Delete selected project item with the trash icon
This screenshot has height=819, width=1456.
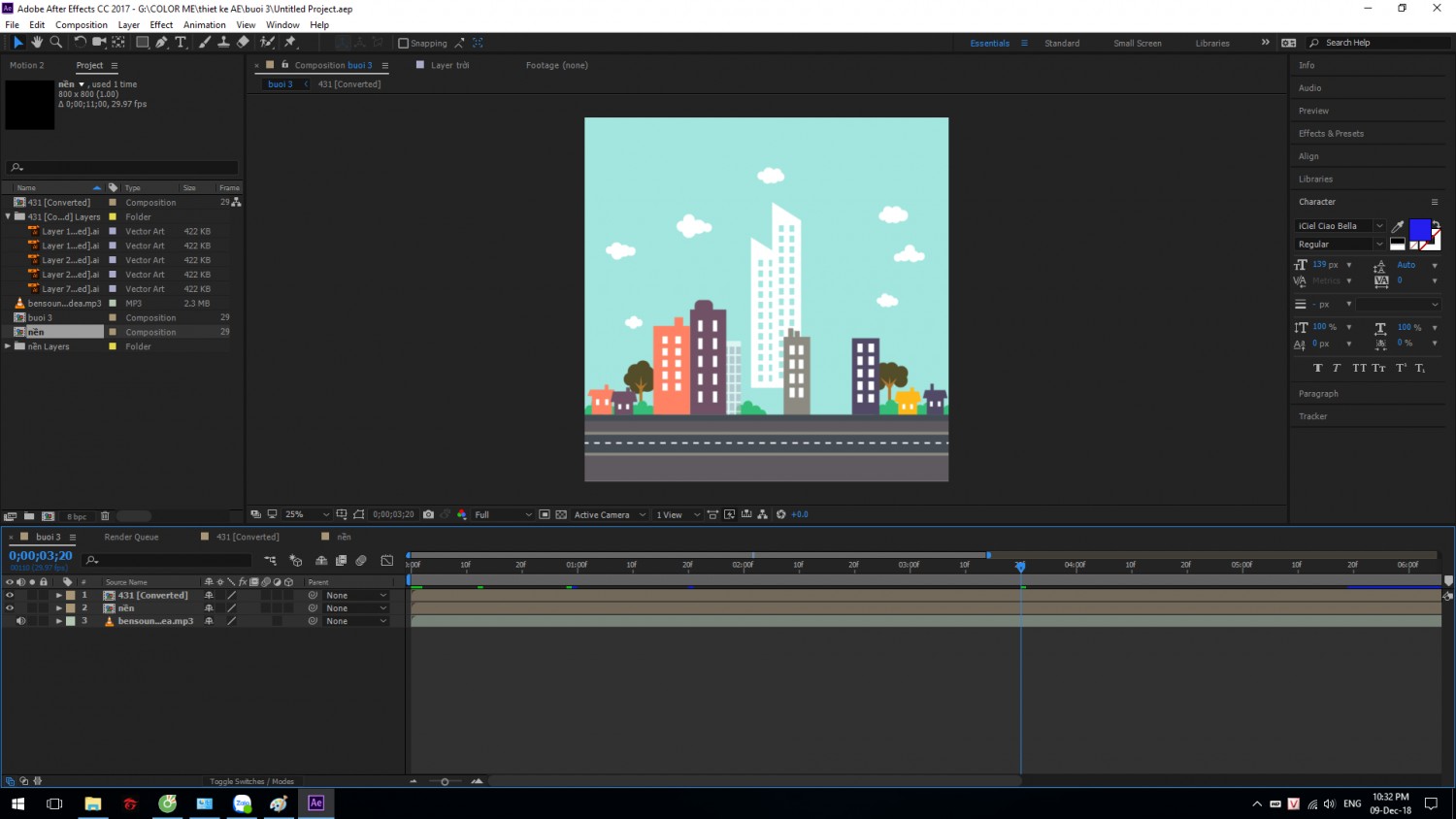click(x=105, y=516)
